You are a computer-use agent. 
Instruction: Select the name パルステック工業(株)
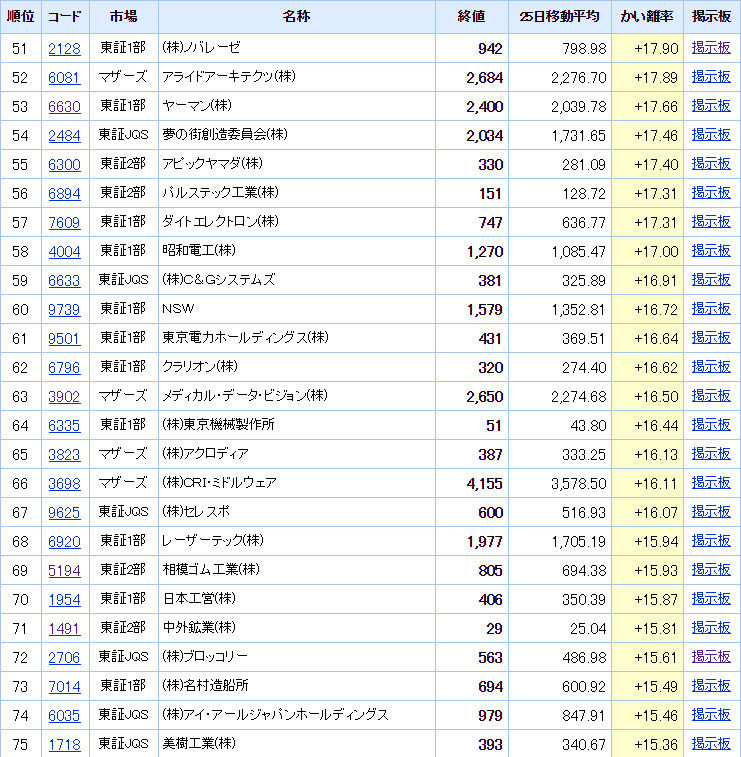click(x=220, y=193)
